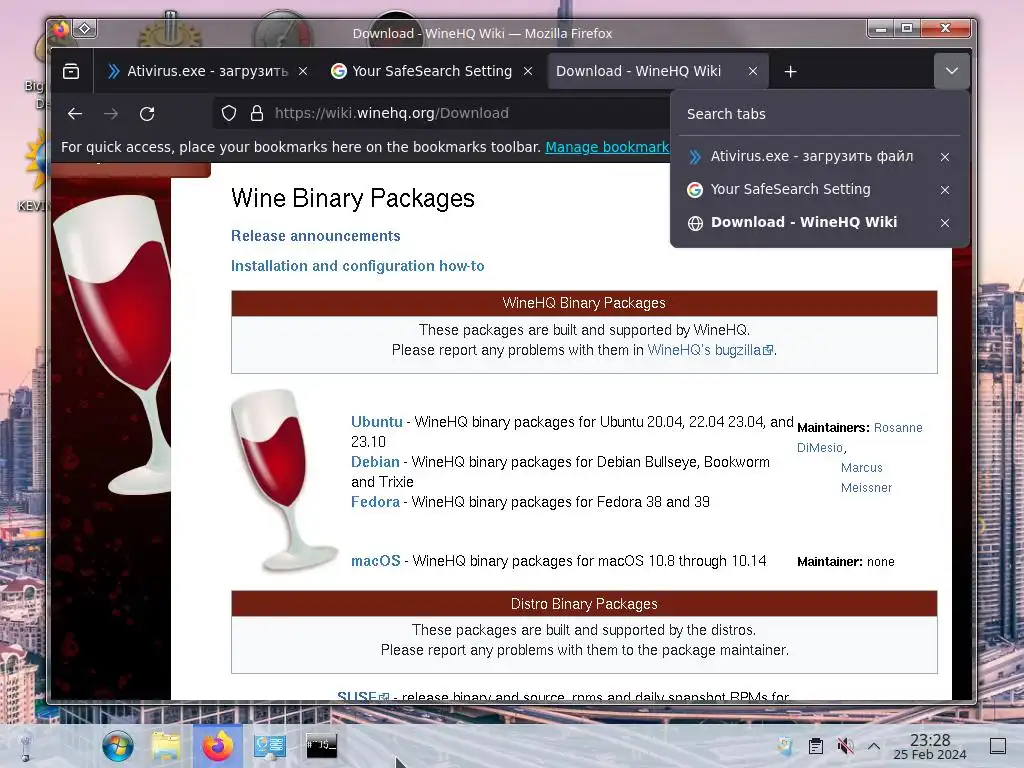Open the macOS packages link

coord(376,561)
